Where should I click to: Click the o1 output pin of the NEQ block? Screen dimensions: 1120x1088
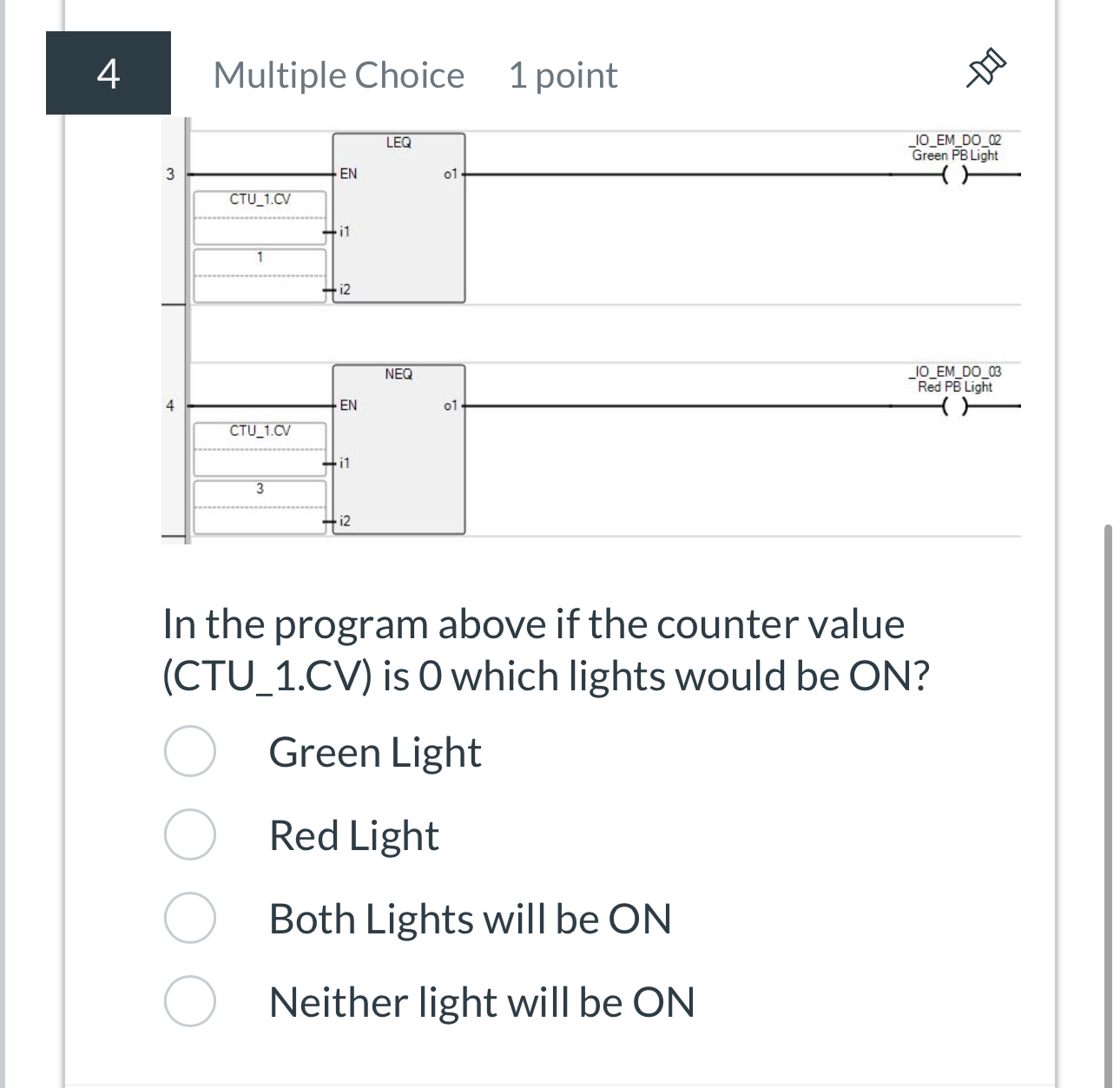(x=451, y=405)
